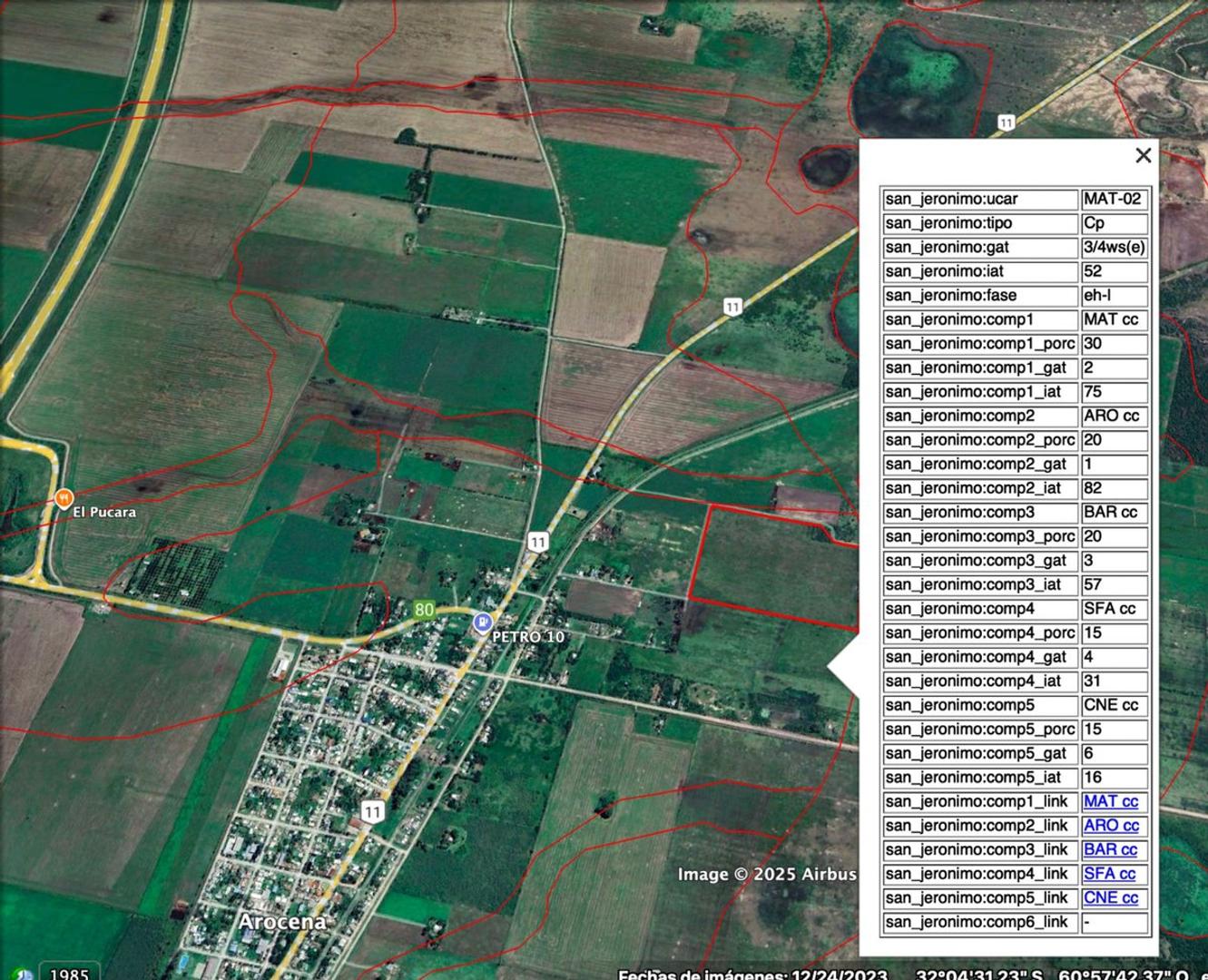Open the historical imagery clock icon

click(24, 975)
